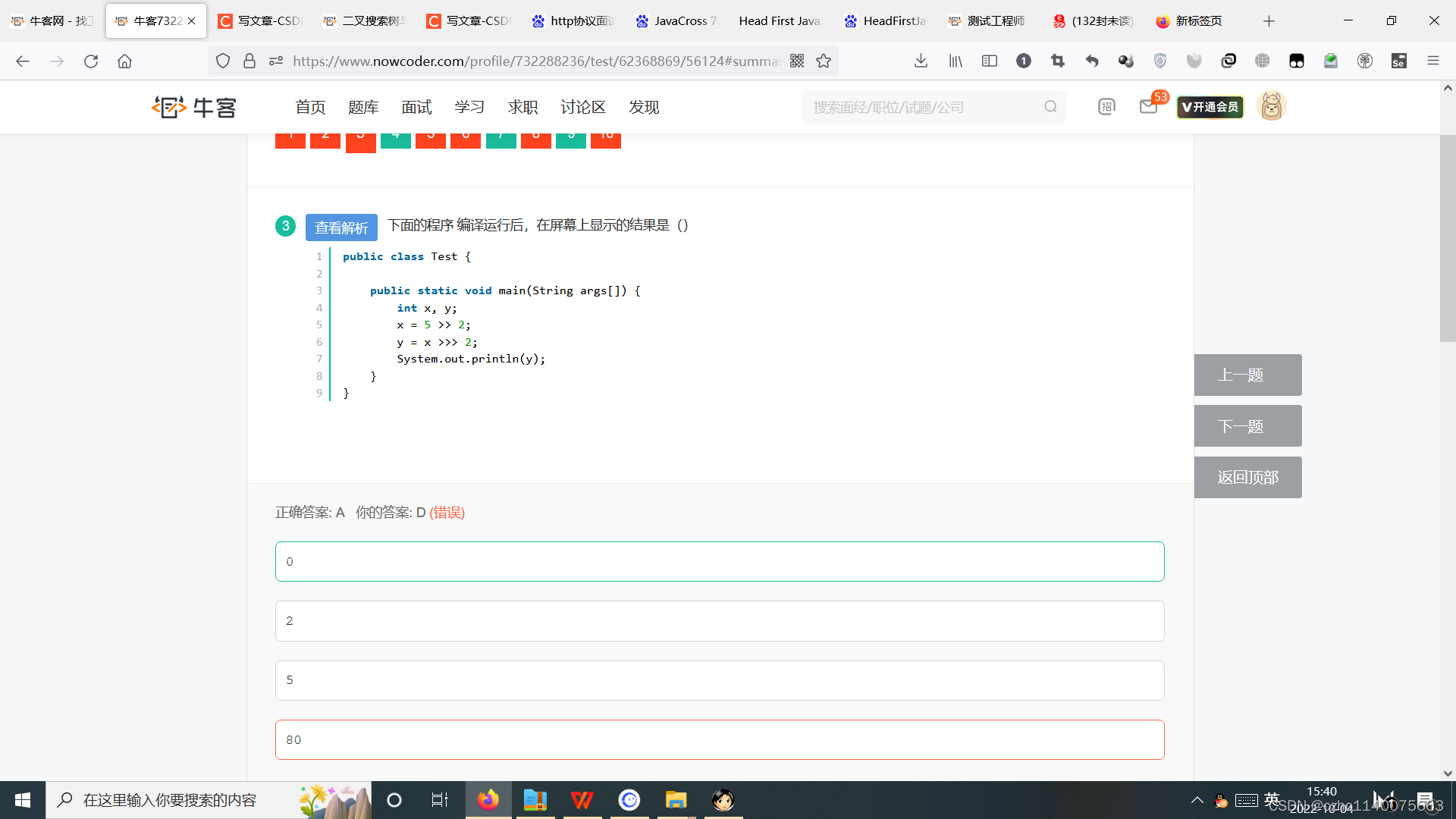Bookmark this page with star icon
Image resolution: width=1456 pixels, height=819 pixels.
point(824,61)
